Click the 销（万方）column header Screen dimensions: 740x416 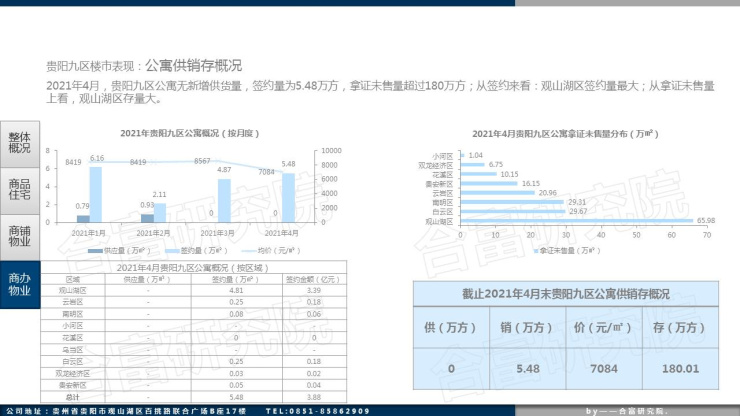coord(527,327)
